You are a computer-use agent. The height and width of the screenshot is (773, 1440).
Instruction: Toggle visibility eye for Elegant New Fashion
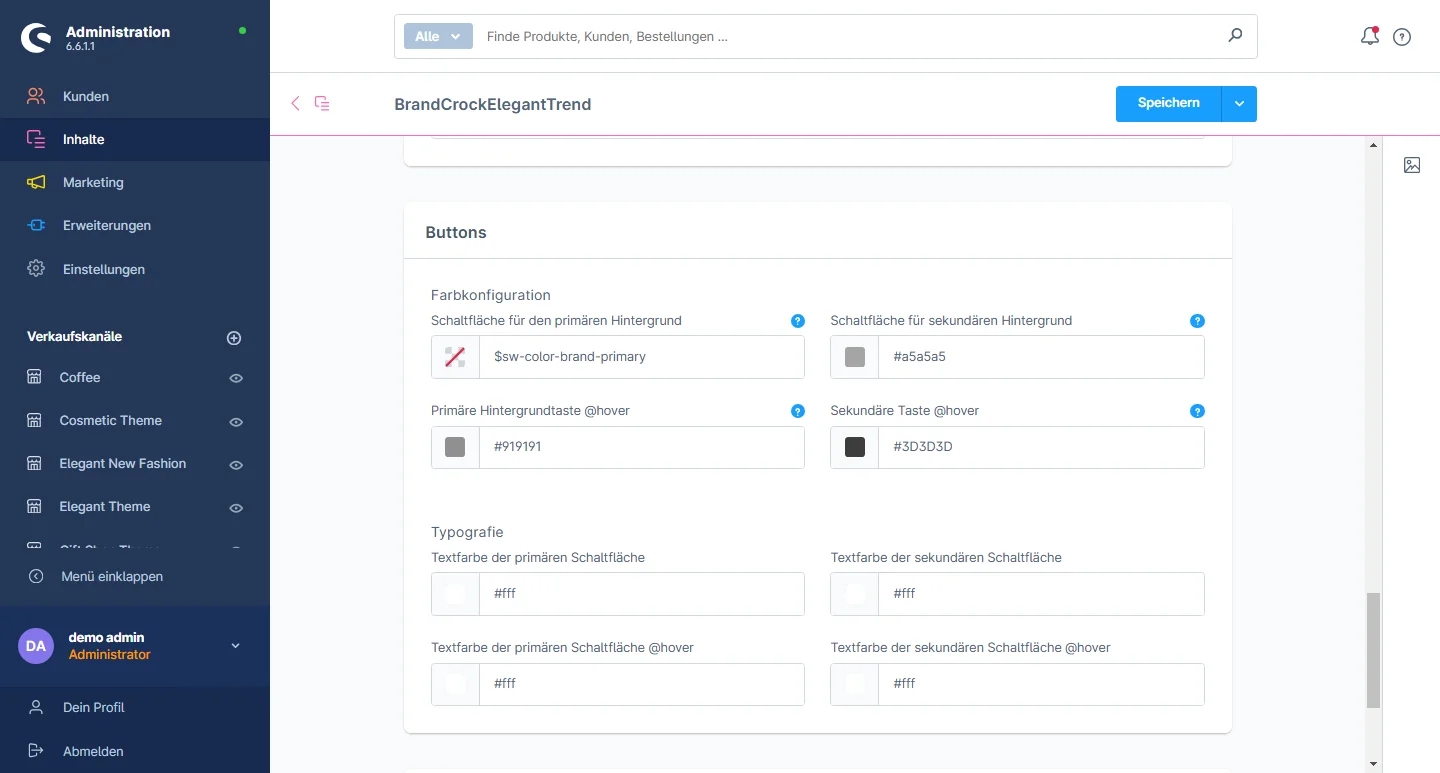click(236, 465)
